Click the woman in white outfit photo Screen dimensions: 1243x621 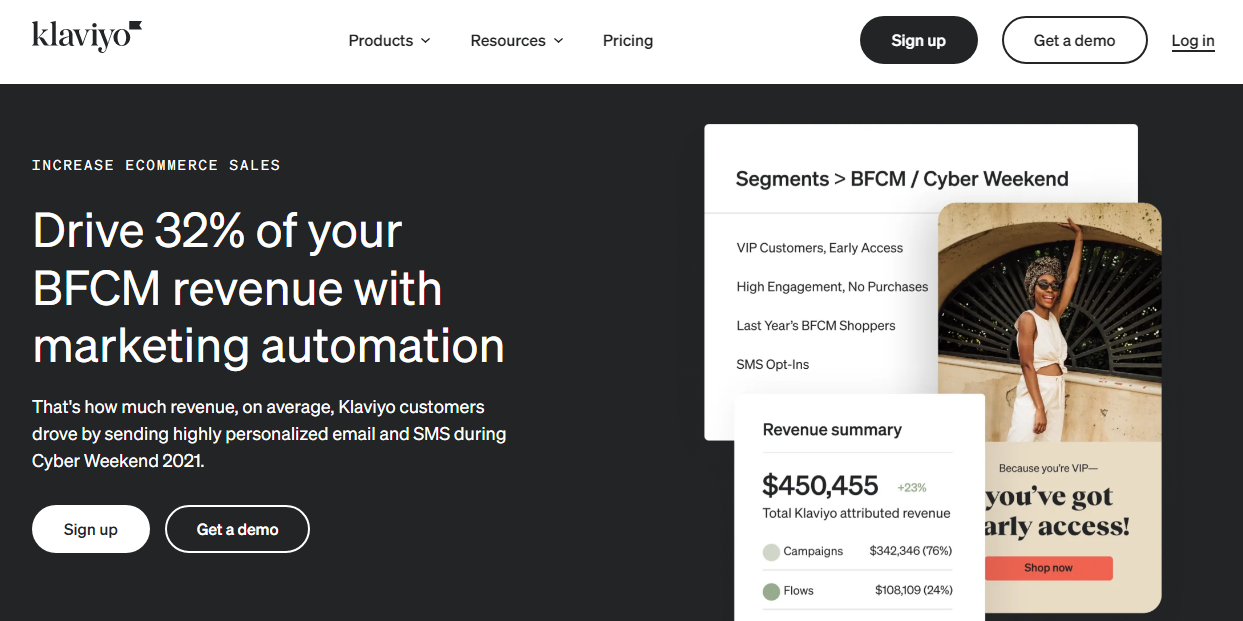[1049, 320]
